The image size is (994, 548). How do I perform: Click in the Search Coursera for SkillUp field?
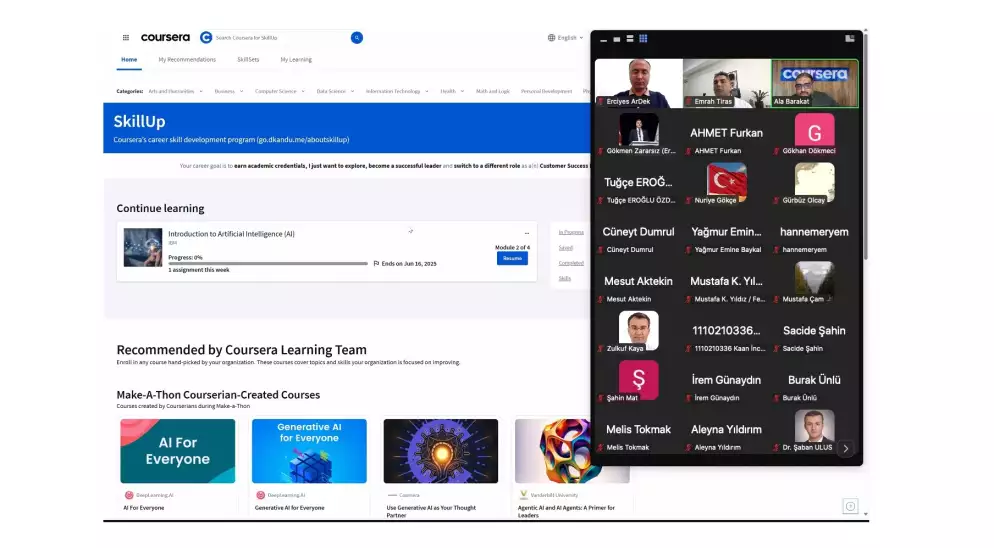pyautogui.click(x=281, y=37)
